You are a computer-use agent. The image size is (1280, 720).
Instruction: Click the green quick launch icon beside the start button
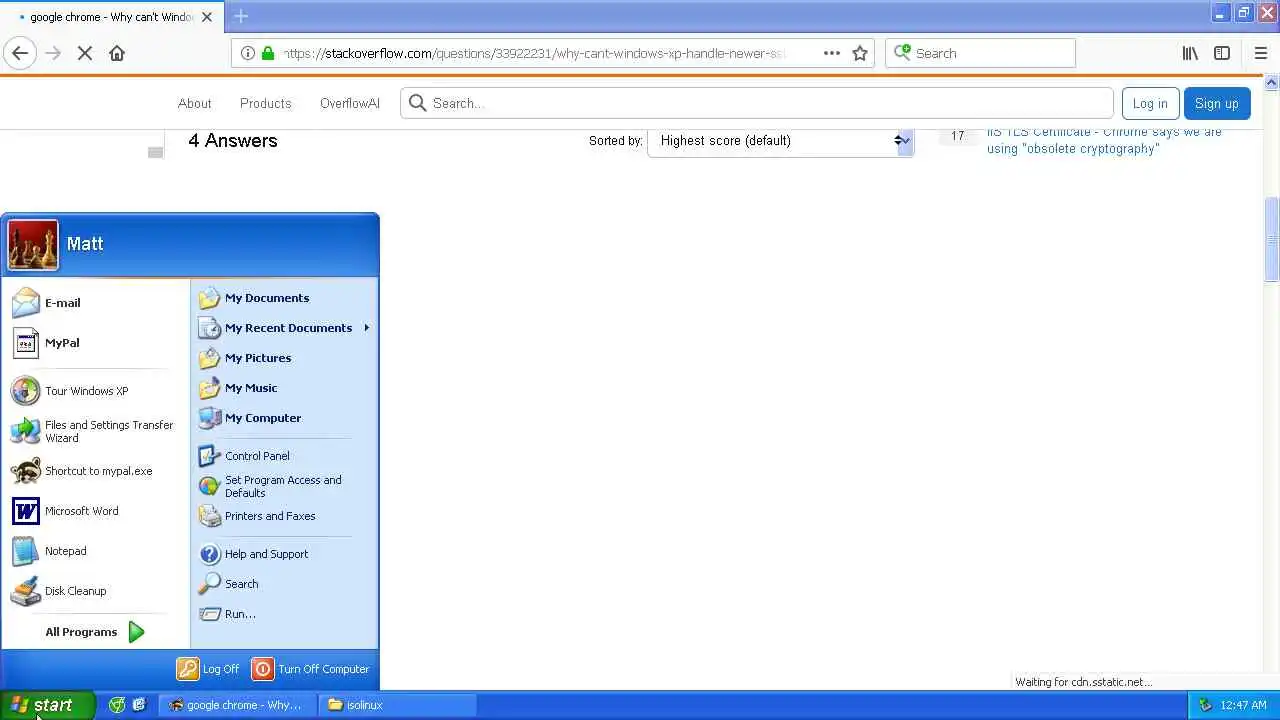117,705
